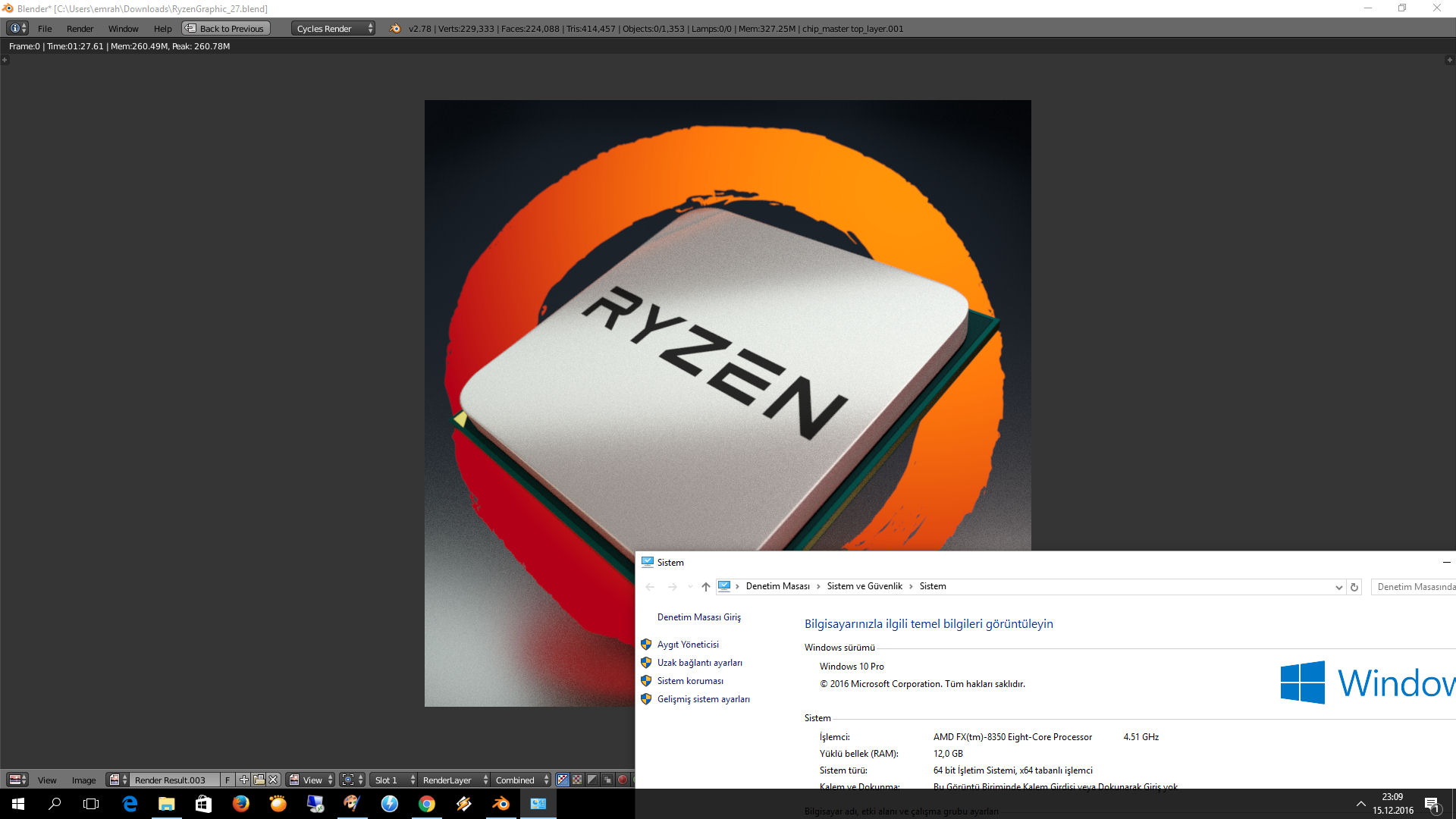Click the red record icon in image header
1456x819 pixels.
(x=623, y=780)
